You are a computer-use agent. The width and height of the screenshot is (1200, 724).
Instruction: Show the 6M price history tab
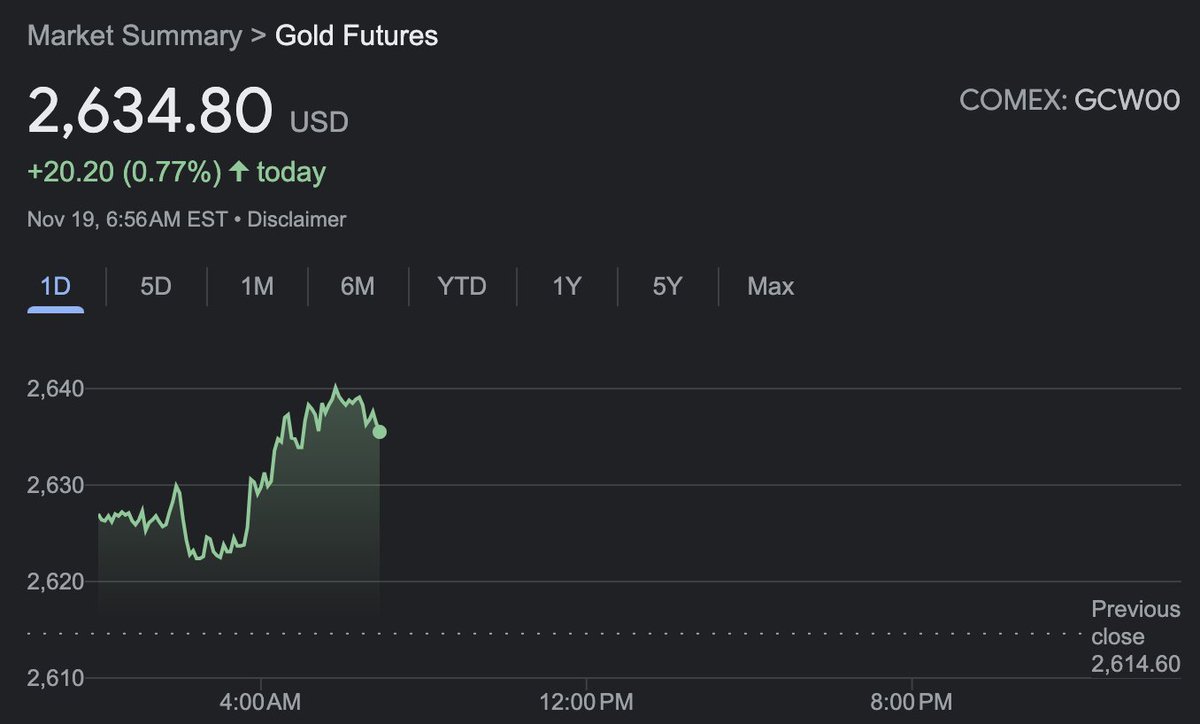click(357, 287)
